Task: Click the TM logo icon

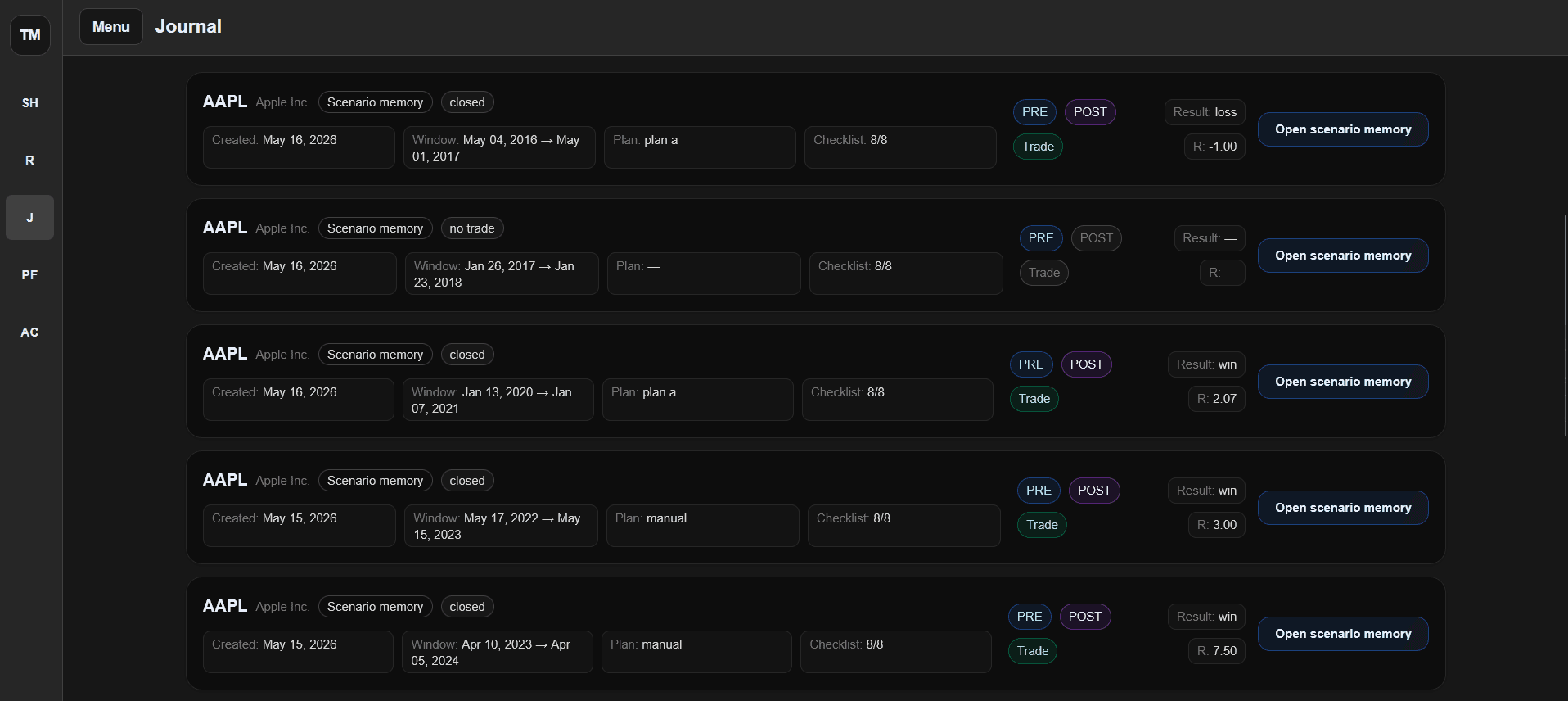Action: (30, 35)
